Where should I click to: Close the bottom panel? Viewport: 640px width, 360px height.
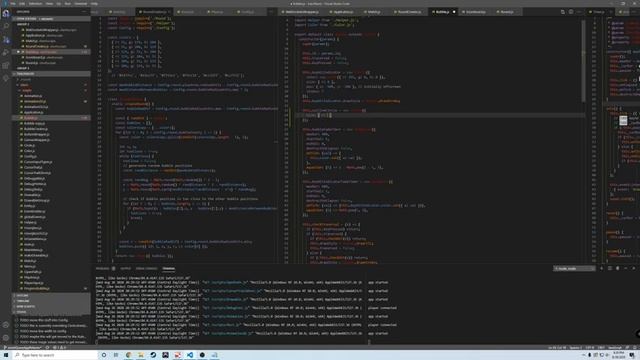point(634,269)
